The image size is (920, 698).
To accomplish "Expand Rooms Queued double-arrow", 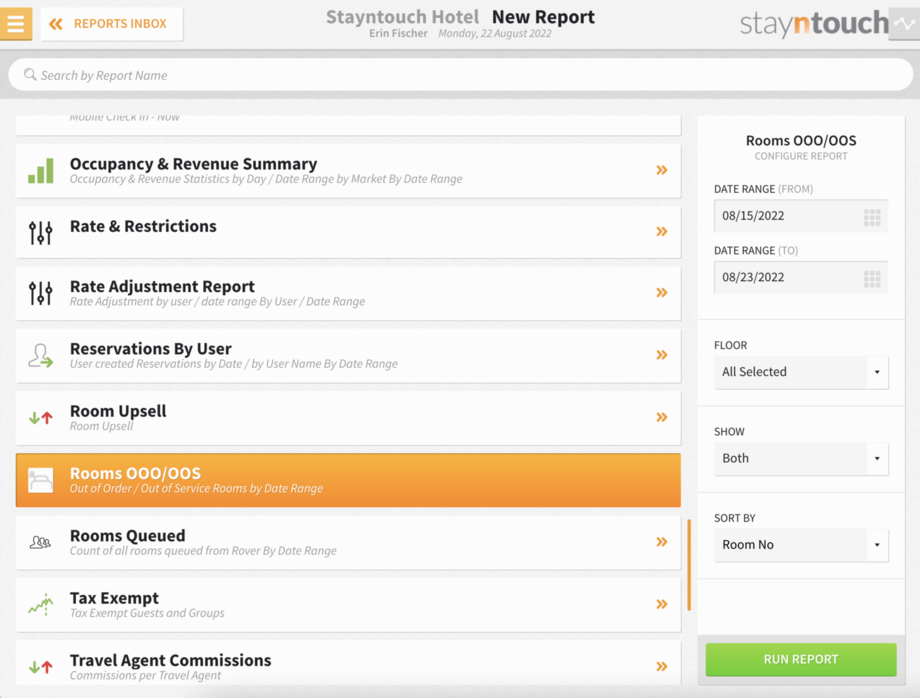I will (662, 541).
